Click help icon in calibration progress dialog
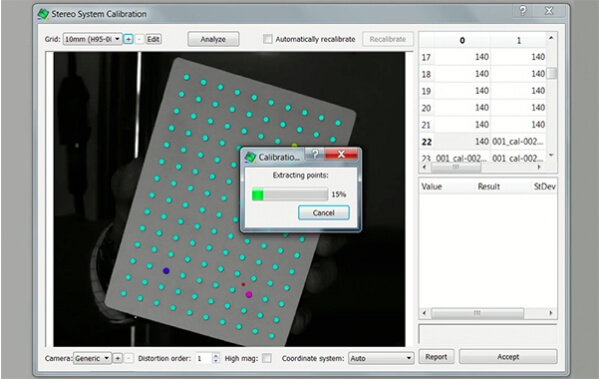 [315, 154]
